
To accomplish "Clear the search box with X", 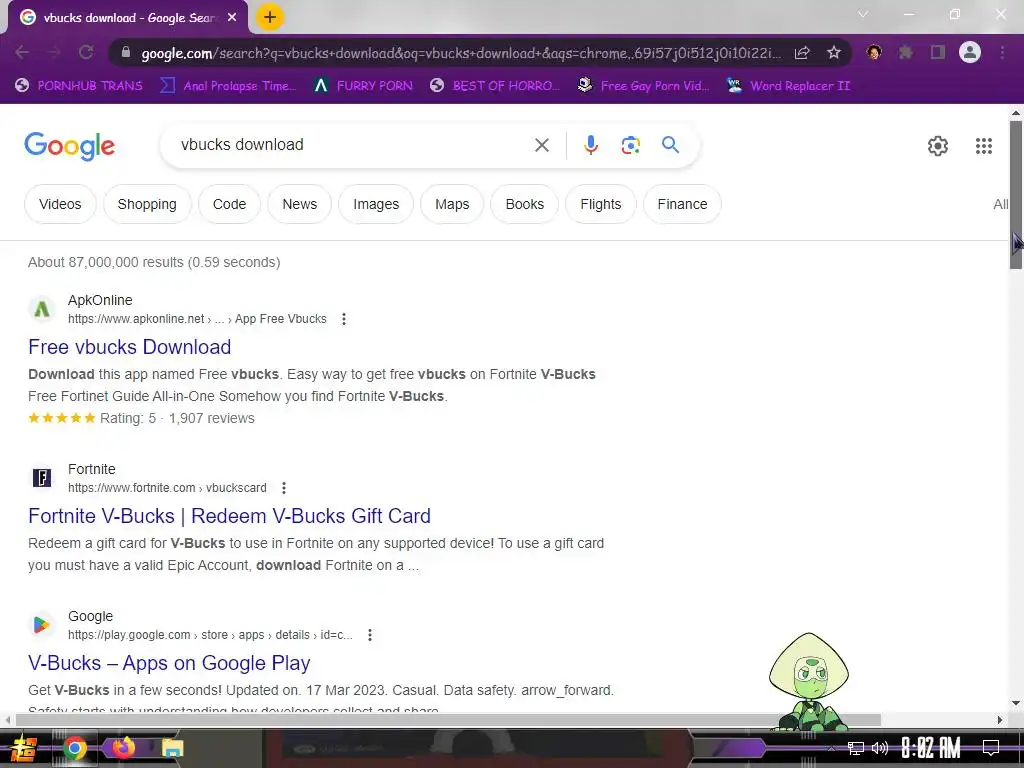I will (x=542, y=145).
